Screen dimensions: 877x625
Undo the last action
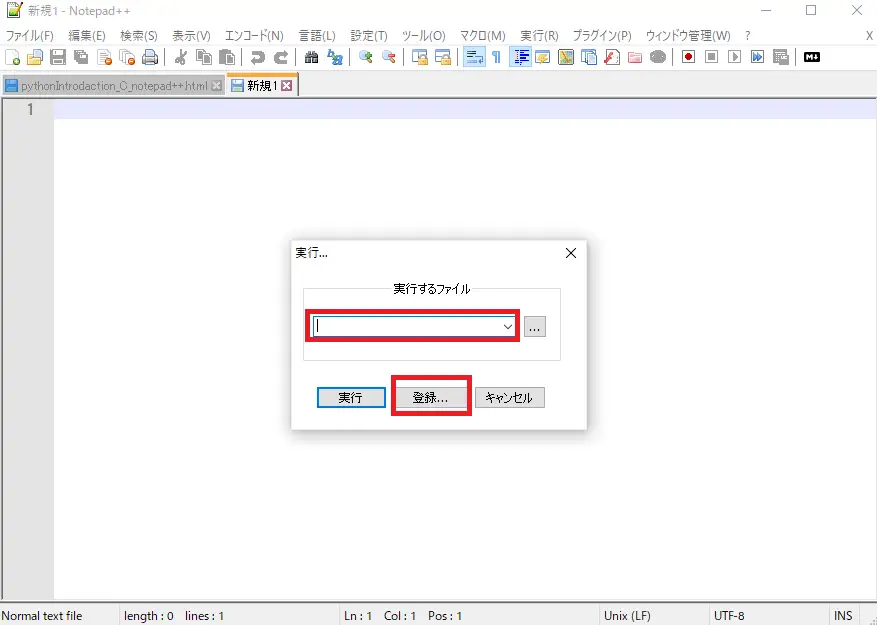pyautogui.click(x=257, y=57)
